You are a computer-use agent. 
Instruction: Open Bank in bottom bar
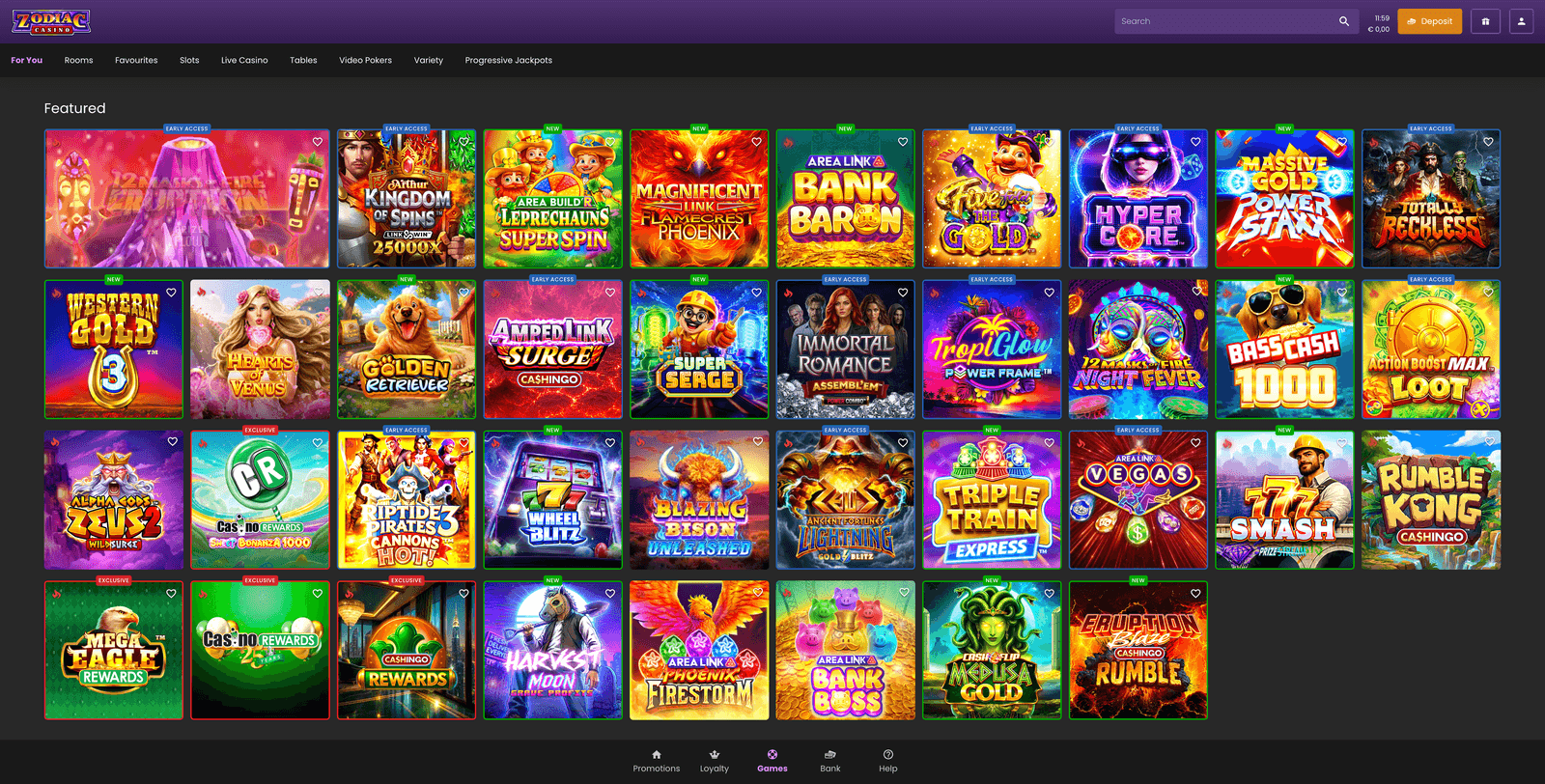click(x=830, y=761)
